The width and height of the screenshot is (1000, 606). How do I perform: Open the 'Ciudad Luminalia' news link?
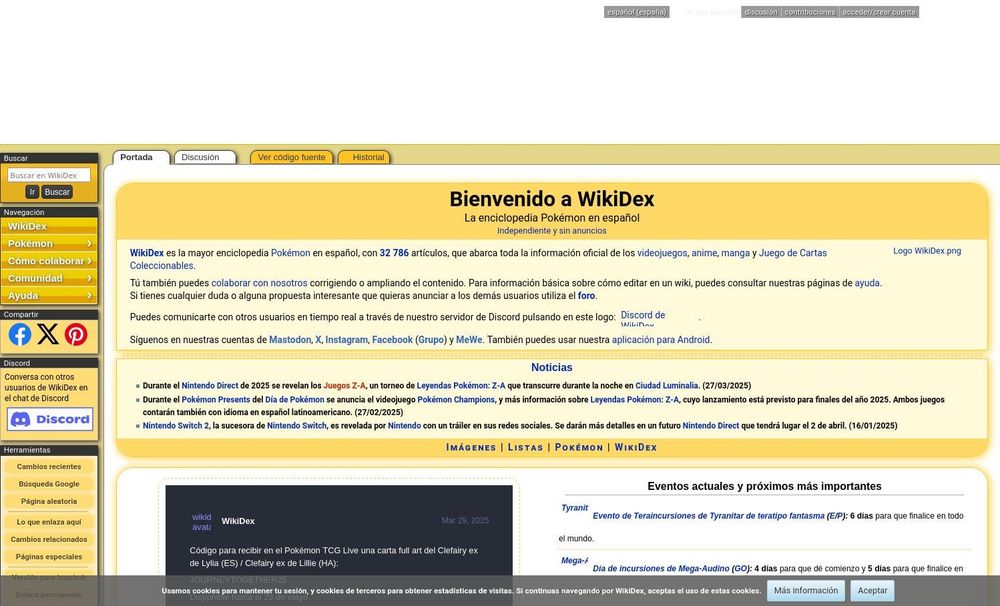pos(666,385)
